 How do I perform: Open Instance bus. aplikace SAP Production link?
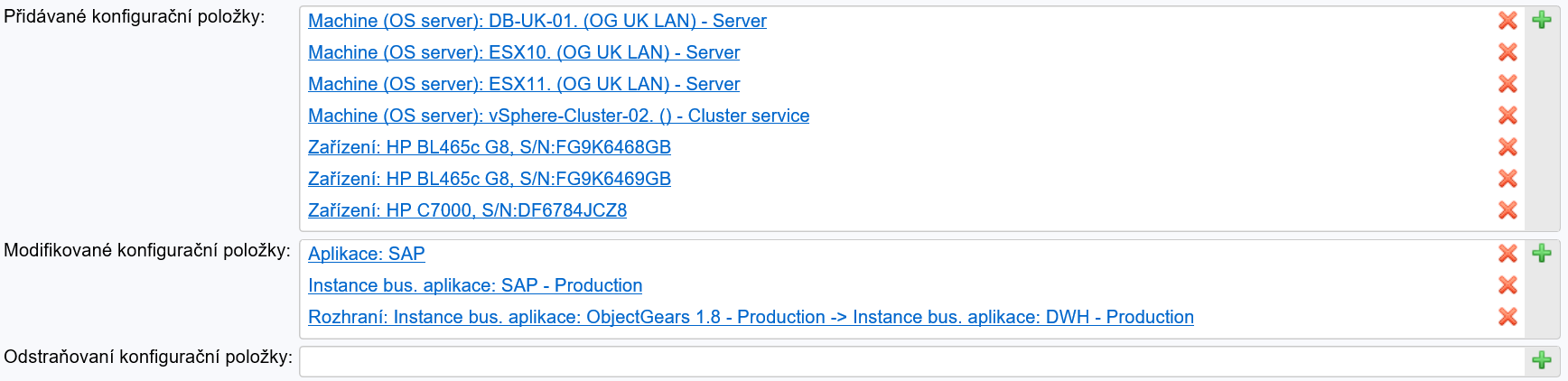click(x=474, y=285)
